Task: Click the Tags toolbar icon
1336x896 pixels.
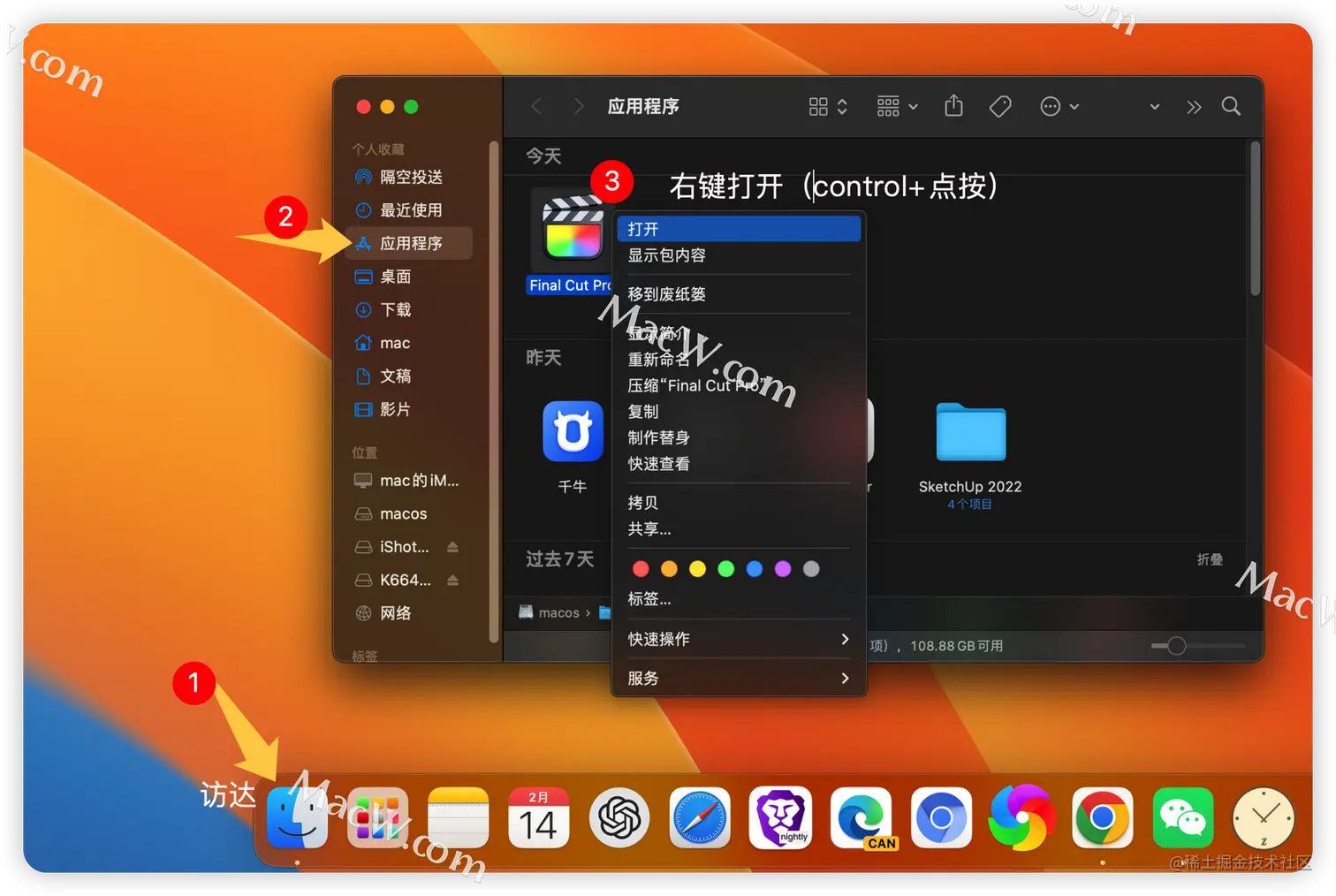Action: [x=1000, y=107]
